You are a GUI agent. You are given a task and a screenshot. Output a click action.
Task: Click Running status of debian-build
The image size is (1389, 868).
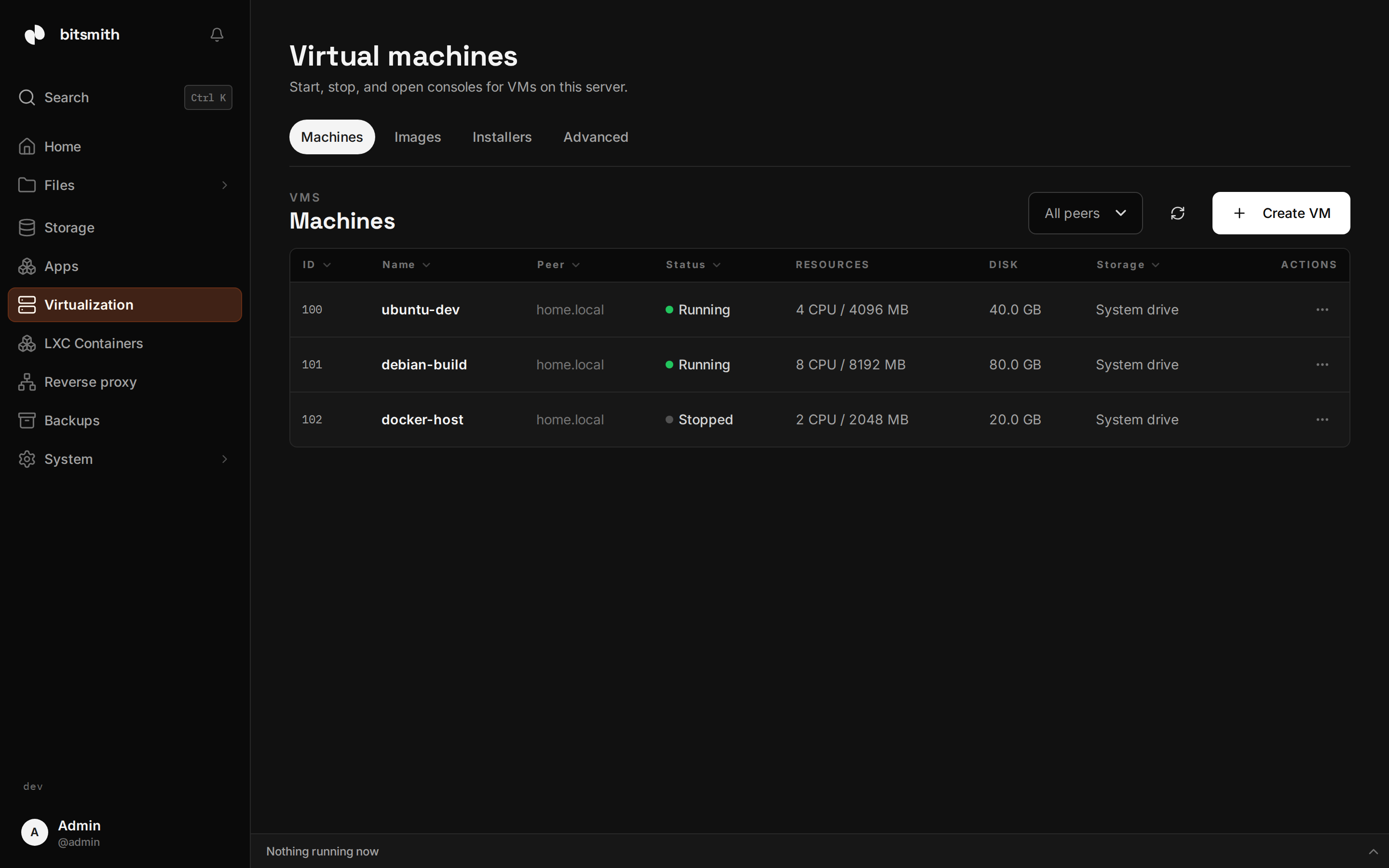coord(697,365)
